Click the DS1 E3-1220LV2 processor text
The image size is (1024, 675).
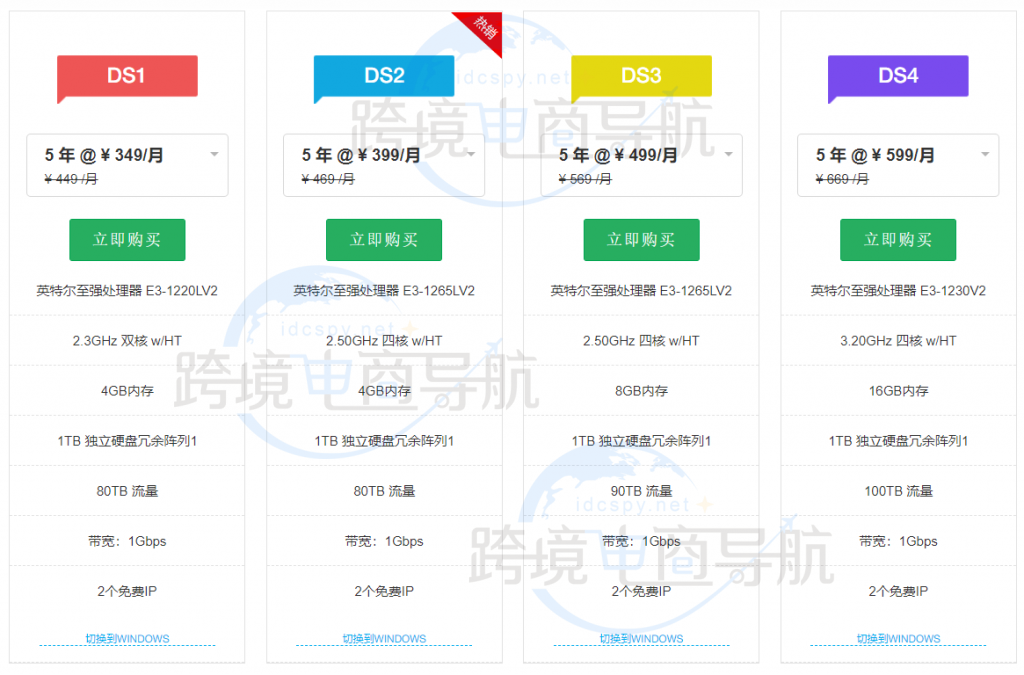click(x=127, y=291)
